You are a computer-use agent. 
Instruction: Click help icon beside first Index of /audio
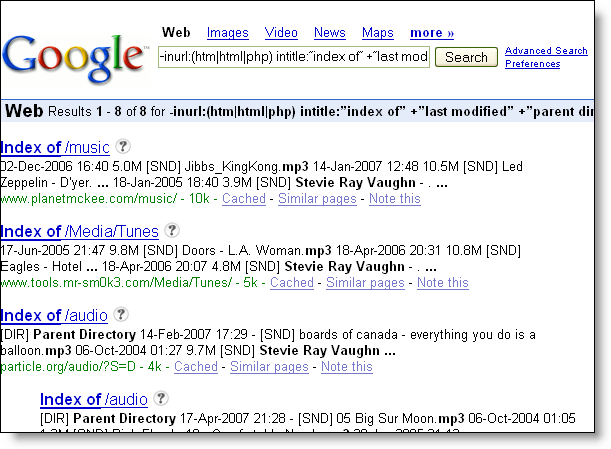point(122,315)
